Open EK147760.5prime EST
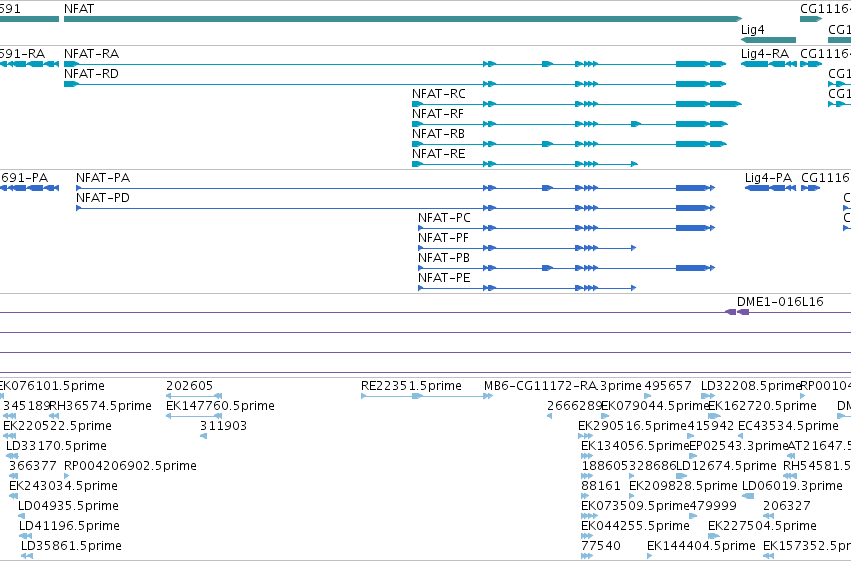This screenshot has height=561, width=851. (220, 406)
